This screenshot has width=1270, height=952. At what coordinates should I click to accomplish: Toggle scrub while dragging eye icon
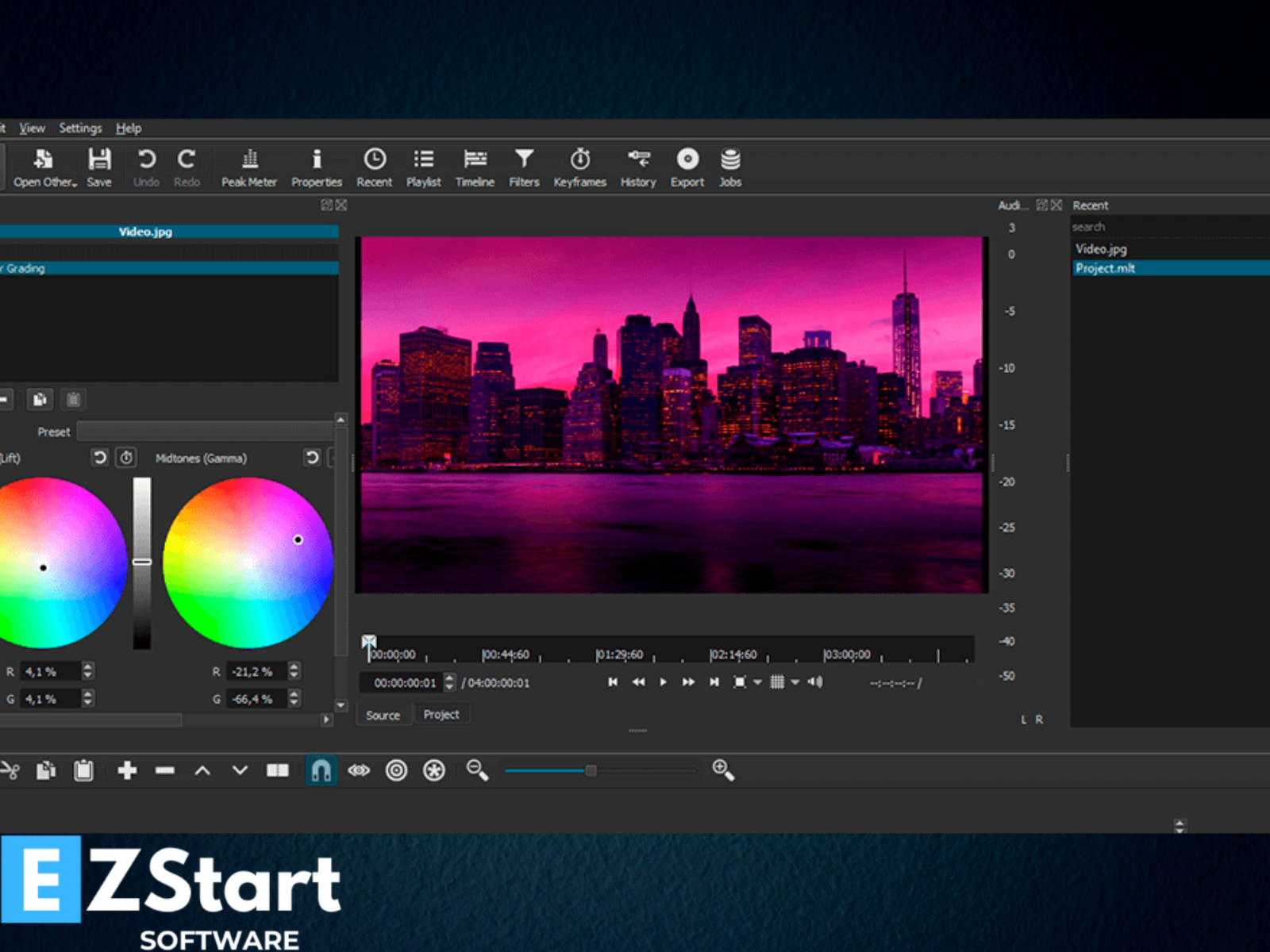coord(359,770)
